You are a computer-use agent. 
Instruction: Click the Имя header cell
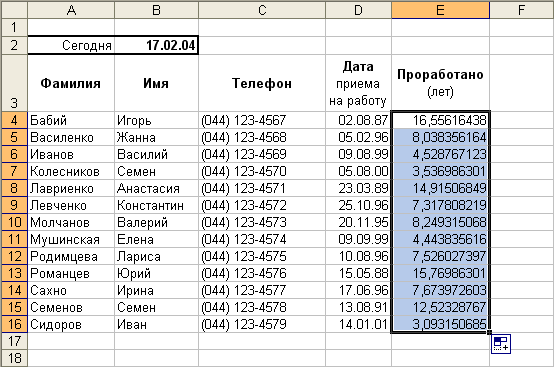pyautogui.click(x=157, y=83)
